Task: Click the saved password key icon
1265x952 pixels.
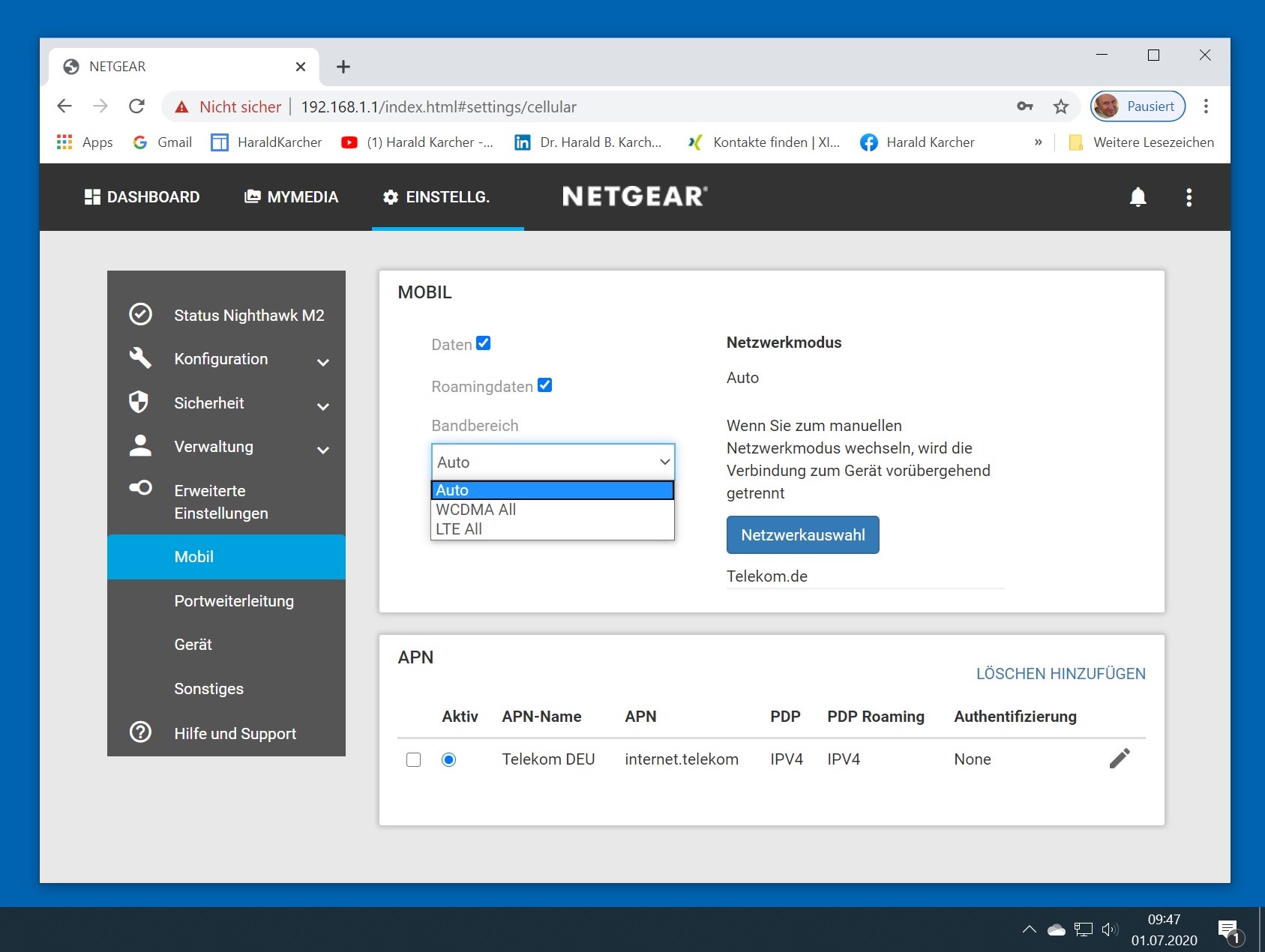Action: (1024, 106)
